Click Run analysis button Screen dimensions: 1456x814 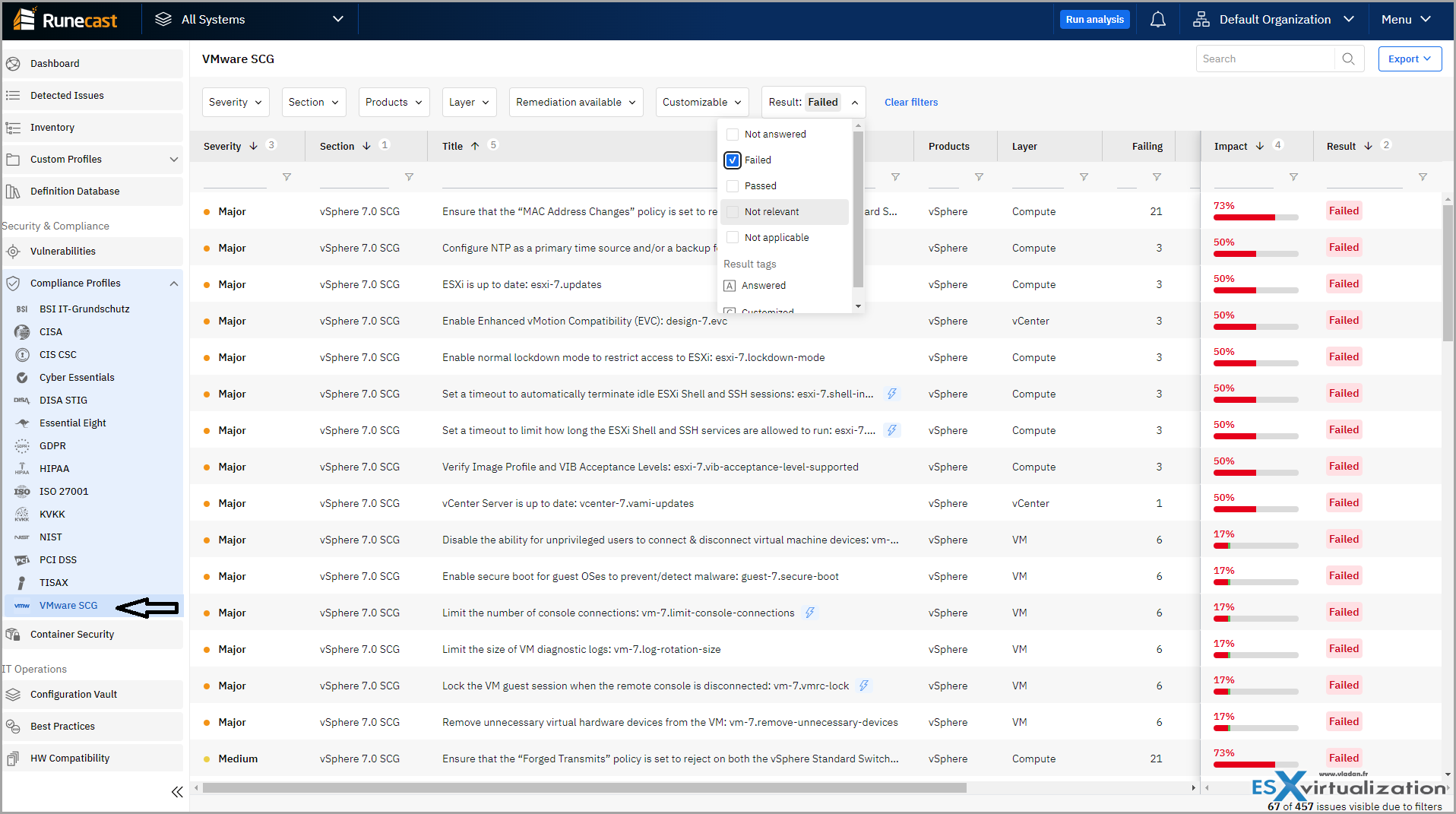(x=1094, y=20)
